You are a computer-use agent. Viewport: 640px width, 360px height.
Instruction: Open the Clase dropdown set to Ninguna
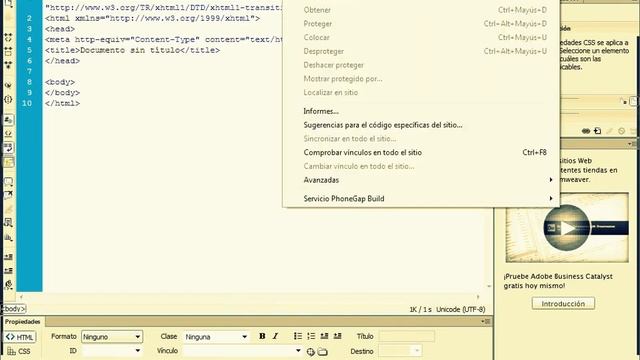click(216, 337)
